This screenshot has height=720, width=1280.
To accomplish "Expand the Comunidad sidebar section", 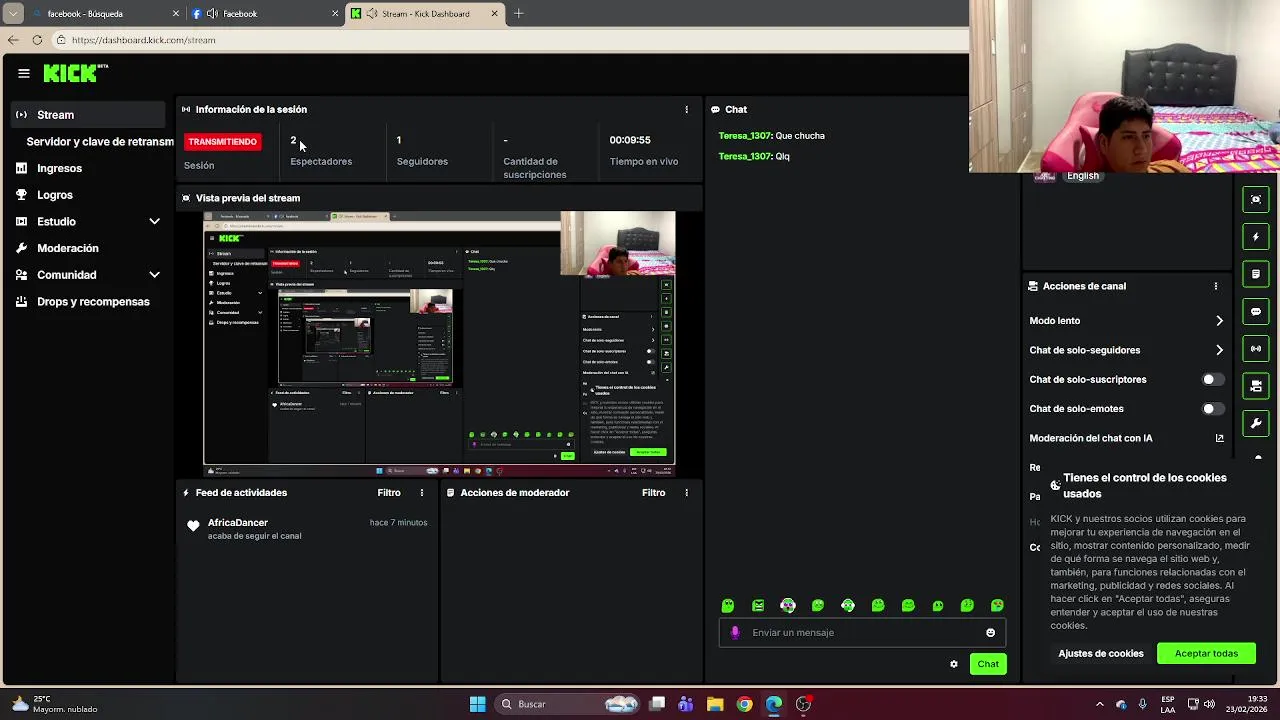I will tap(90, 275).
